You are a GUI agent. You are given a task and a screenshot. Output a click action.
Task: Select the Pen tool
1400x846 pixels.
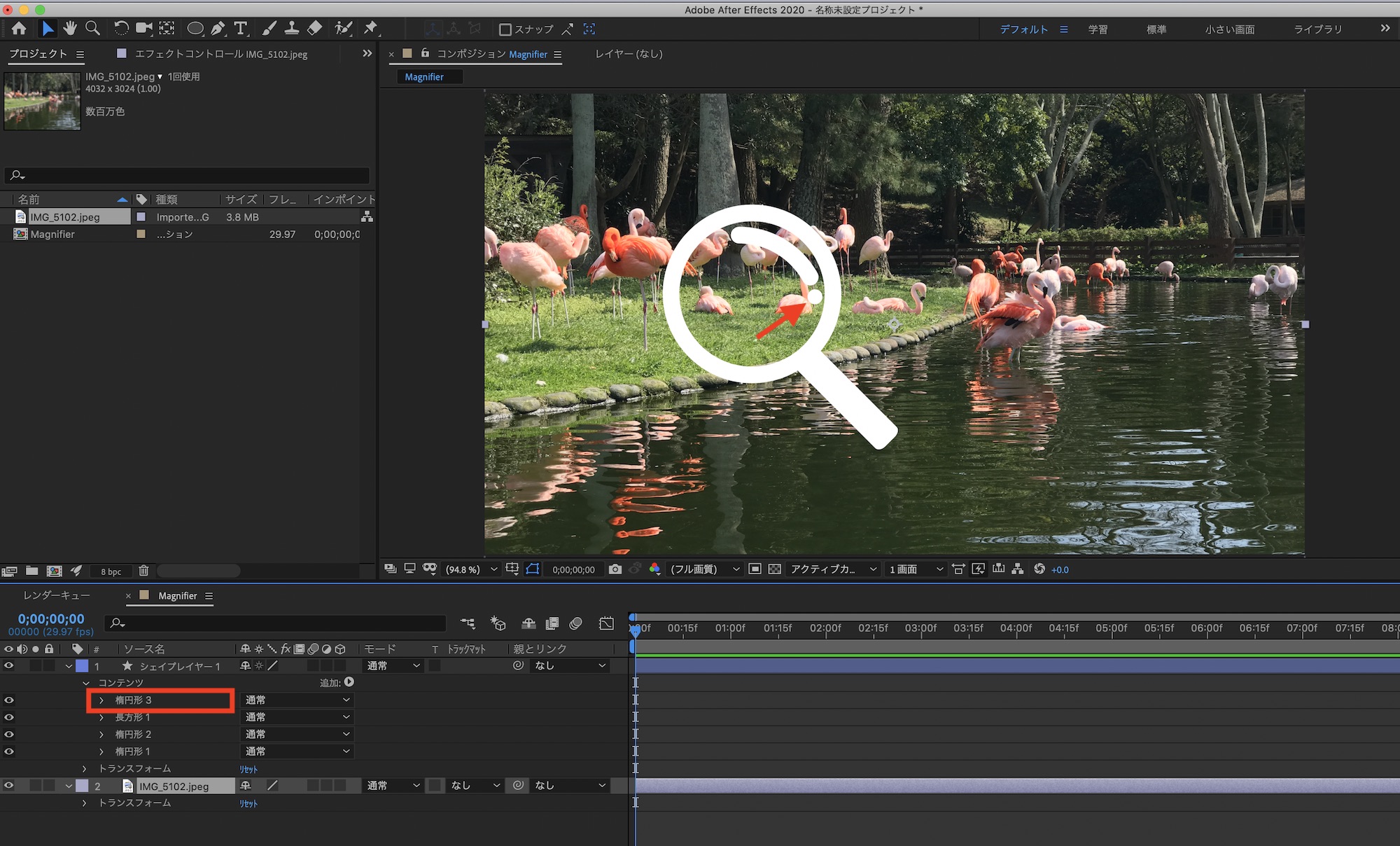tap(218, 29)
